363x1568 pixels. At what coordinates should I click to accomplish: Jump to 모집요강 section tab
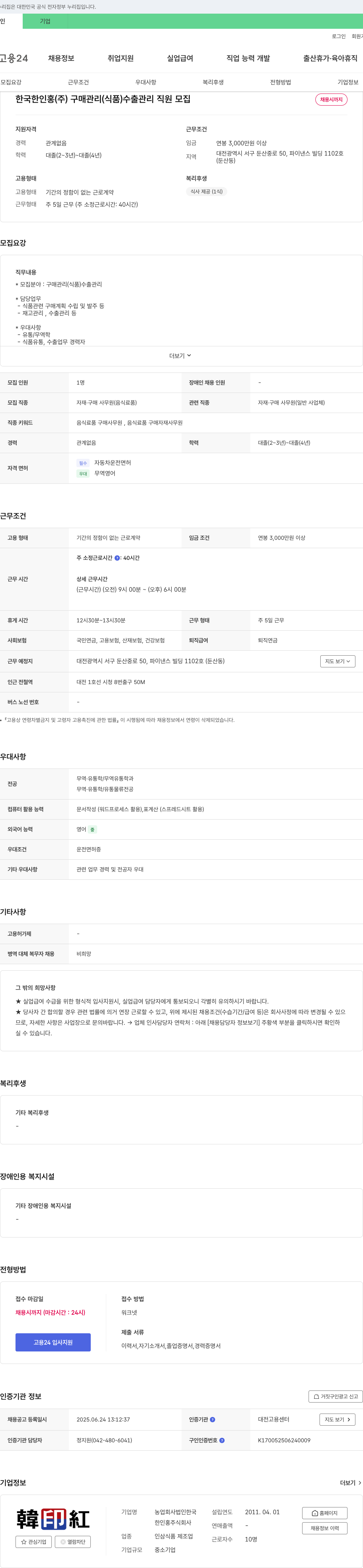coord(11,82)
